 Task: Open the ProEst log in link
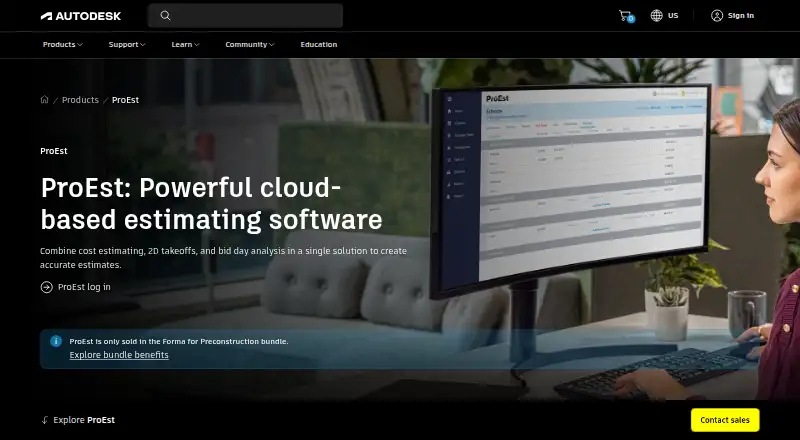pyautogui.click(x=84, y=287)
